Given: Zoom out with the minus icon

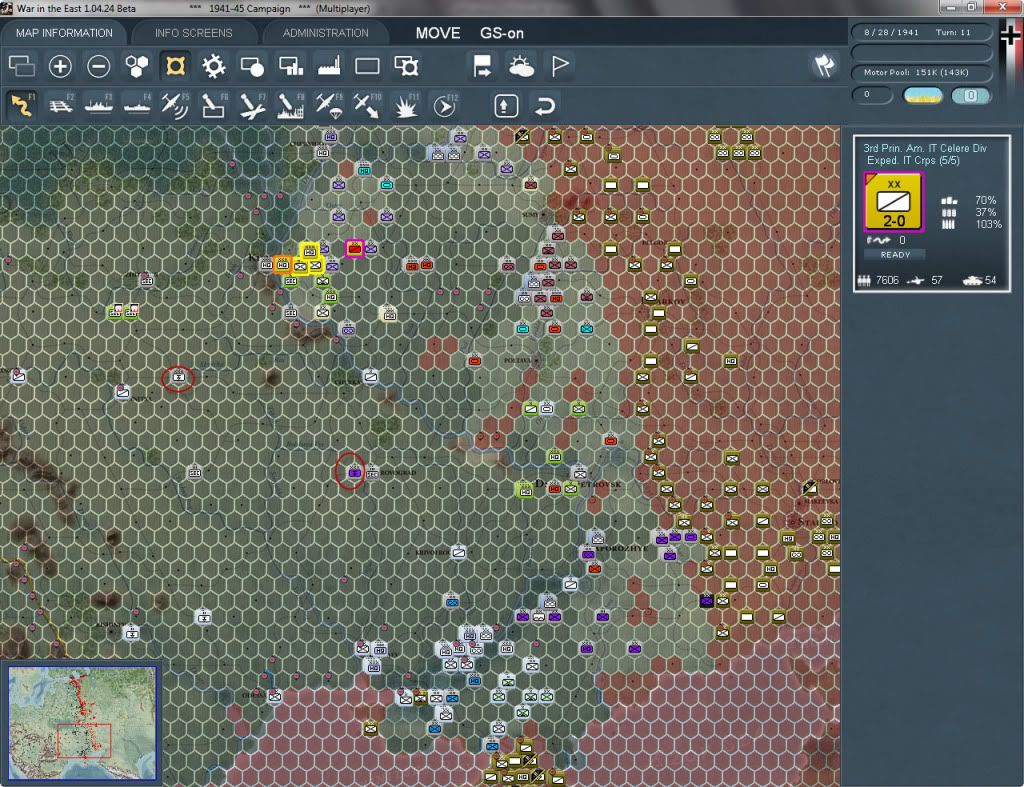Looking at the screenshot, I should tap(99, 66).
